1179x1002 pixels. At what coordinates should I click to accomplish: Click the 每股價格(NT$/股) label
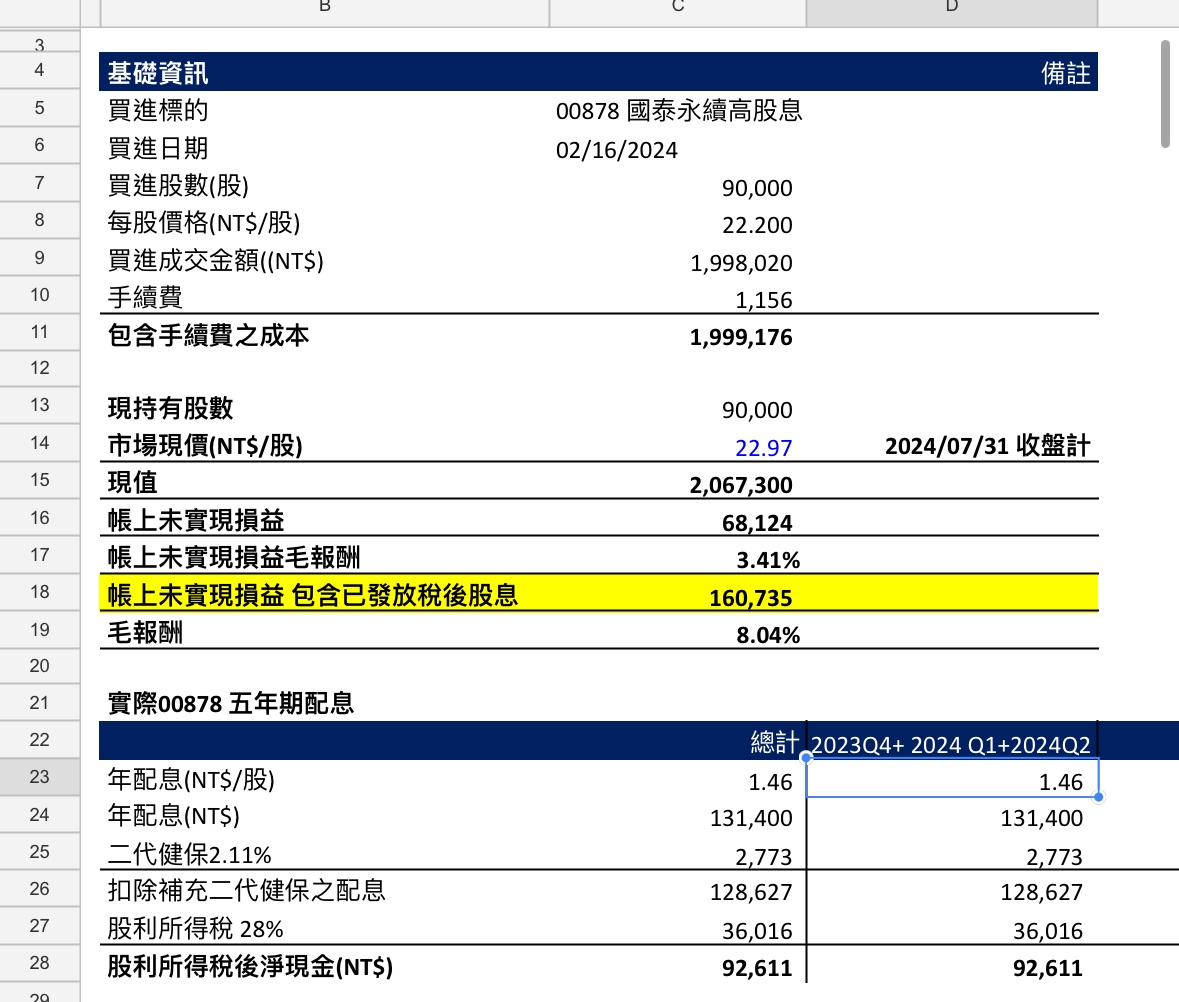(204, 222)
